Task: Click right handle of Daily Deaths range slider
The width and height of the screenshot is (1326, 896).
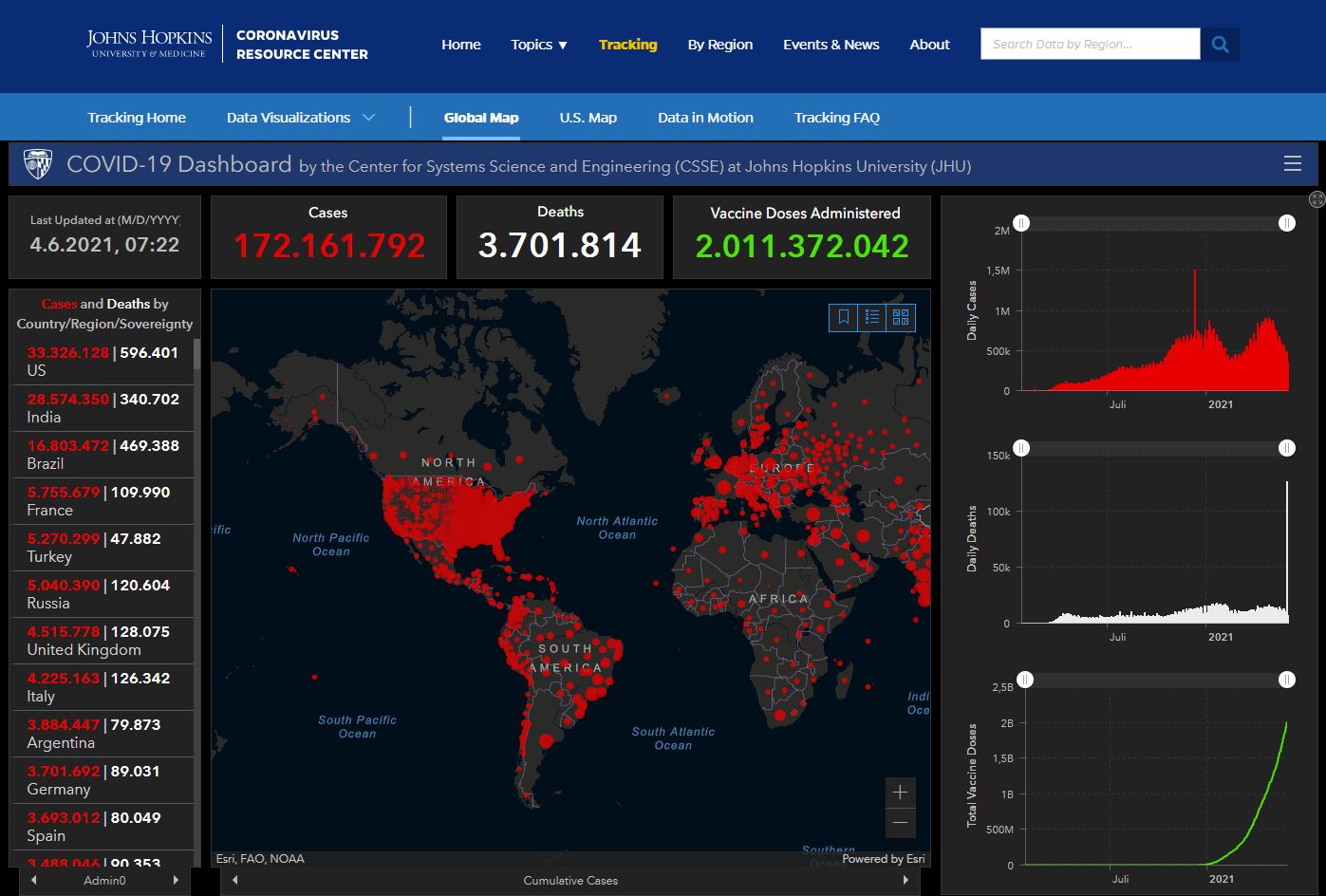Action: tap(1286, 448)
